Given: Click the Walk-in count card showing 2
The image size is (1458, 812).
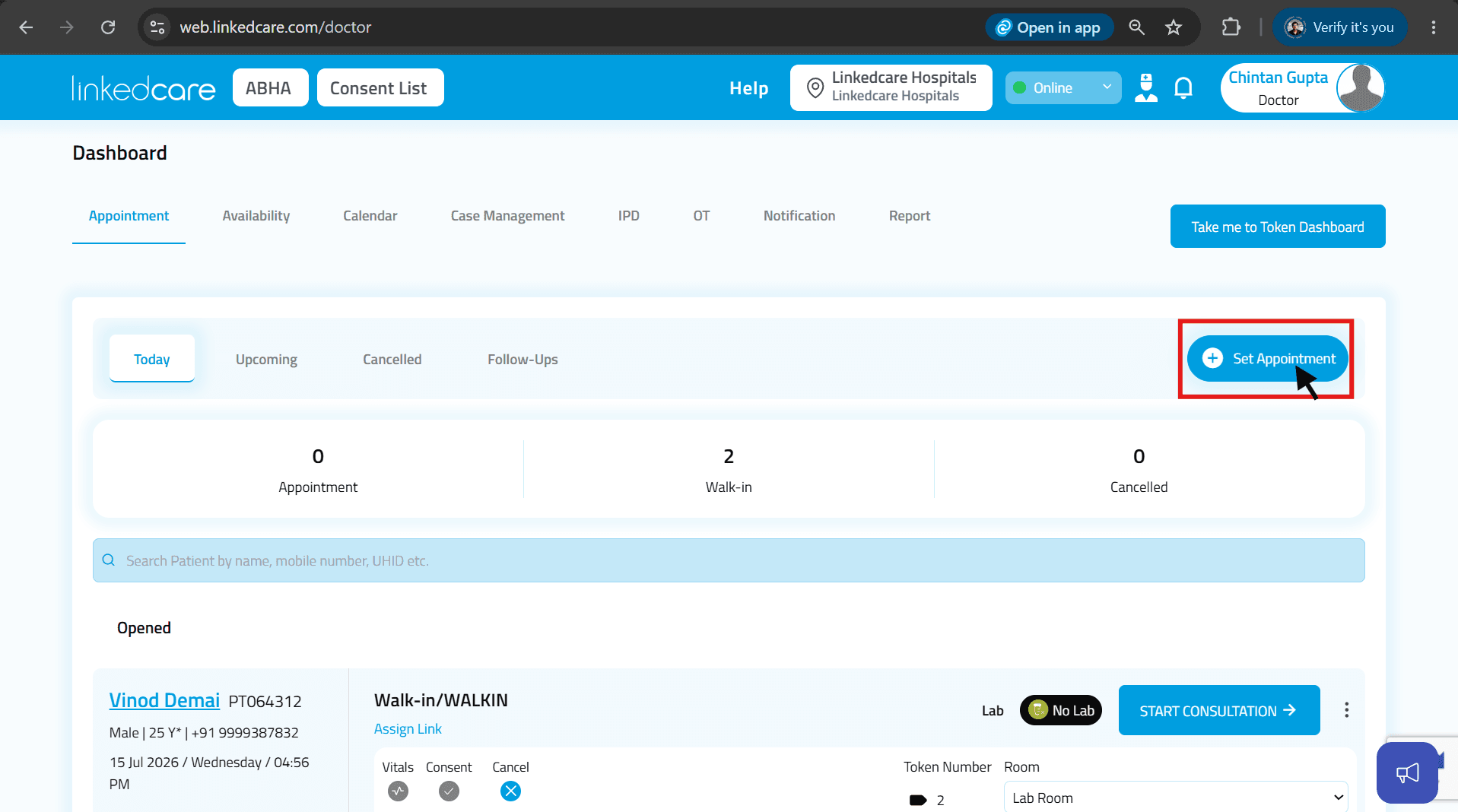Looking at the screenshot, I should tap(729, 469).
